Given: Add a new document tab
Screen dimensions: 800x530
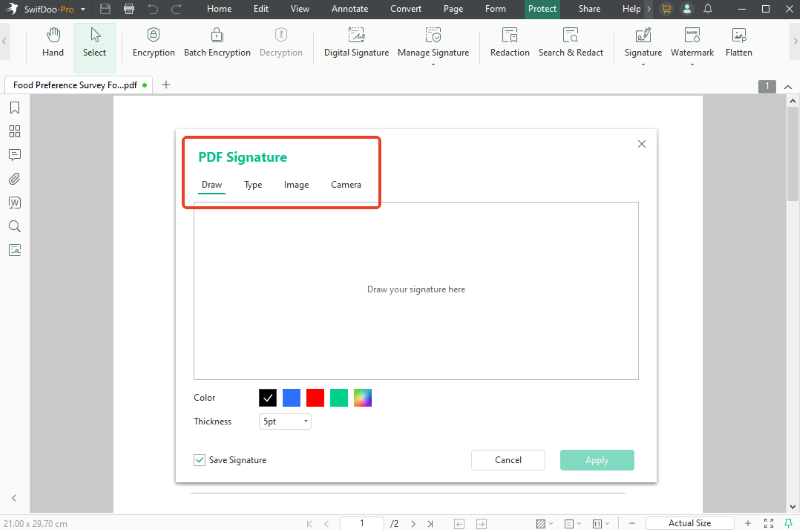Looking at the screenshot, I should 166,85.
